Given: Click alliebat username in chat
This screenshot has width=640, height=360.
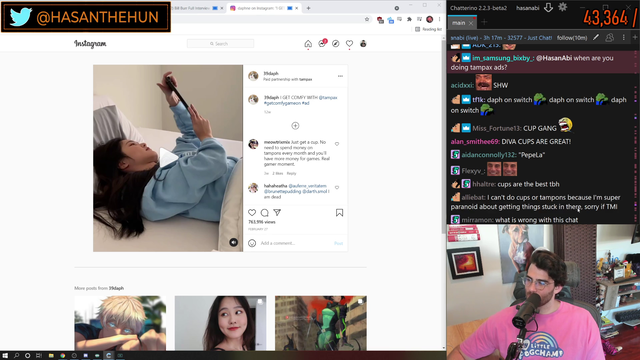Looking at the screenshot, I should pyautogui.click(x=473, y=198).
